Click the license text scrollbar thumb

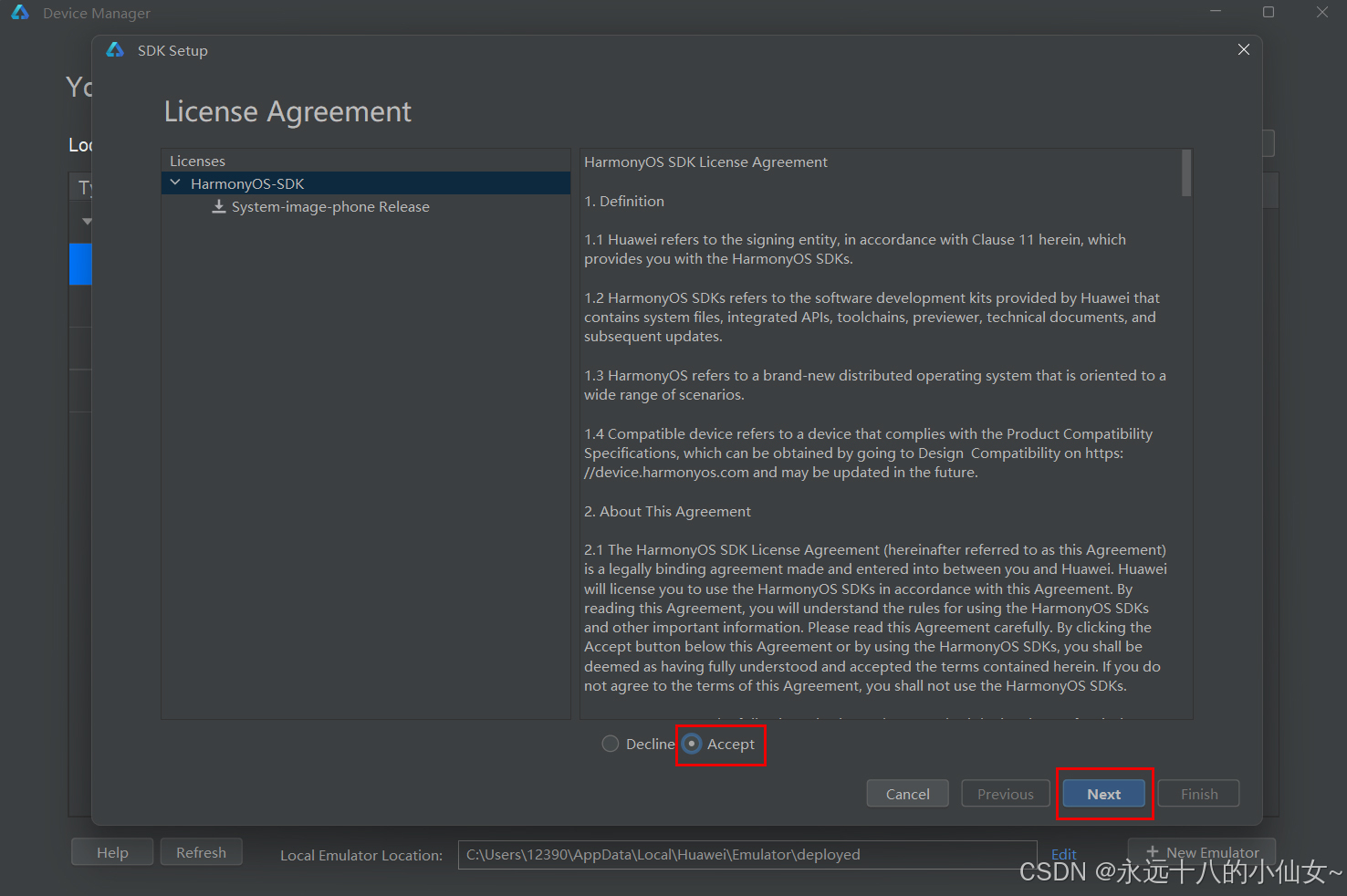pyautogui.click(x=1186, y=173)
